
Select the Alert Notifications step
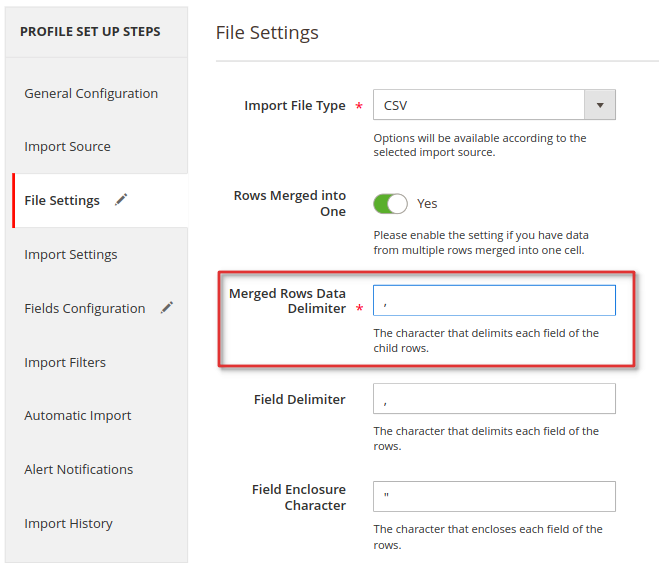pos(79,469)
